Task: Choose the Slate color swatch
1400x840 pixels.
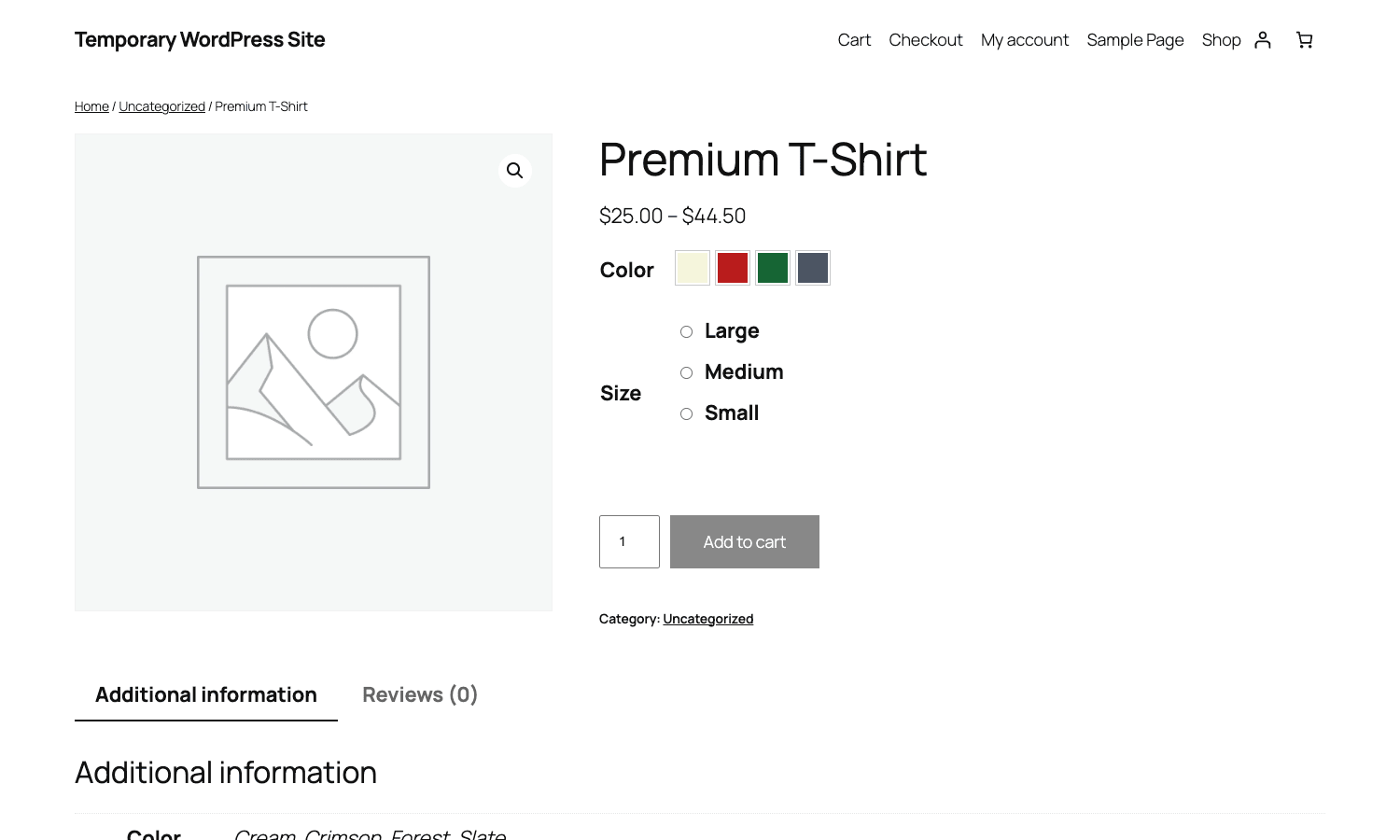Action: click(813, 268)
